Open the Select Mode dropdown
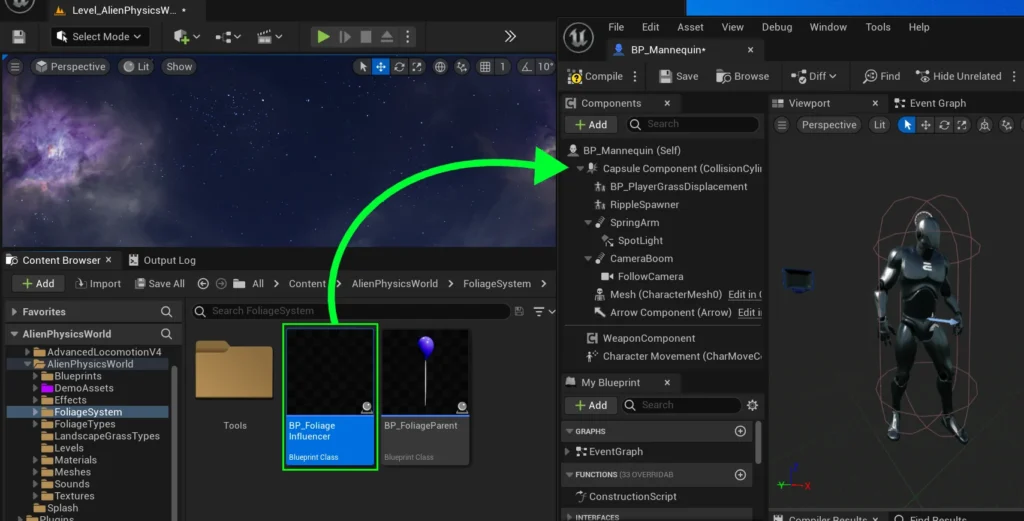The image size is (1024, 521). (x=100, y=37)
